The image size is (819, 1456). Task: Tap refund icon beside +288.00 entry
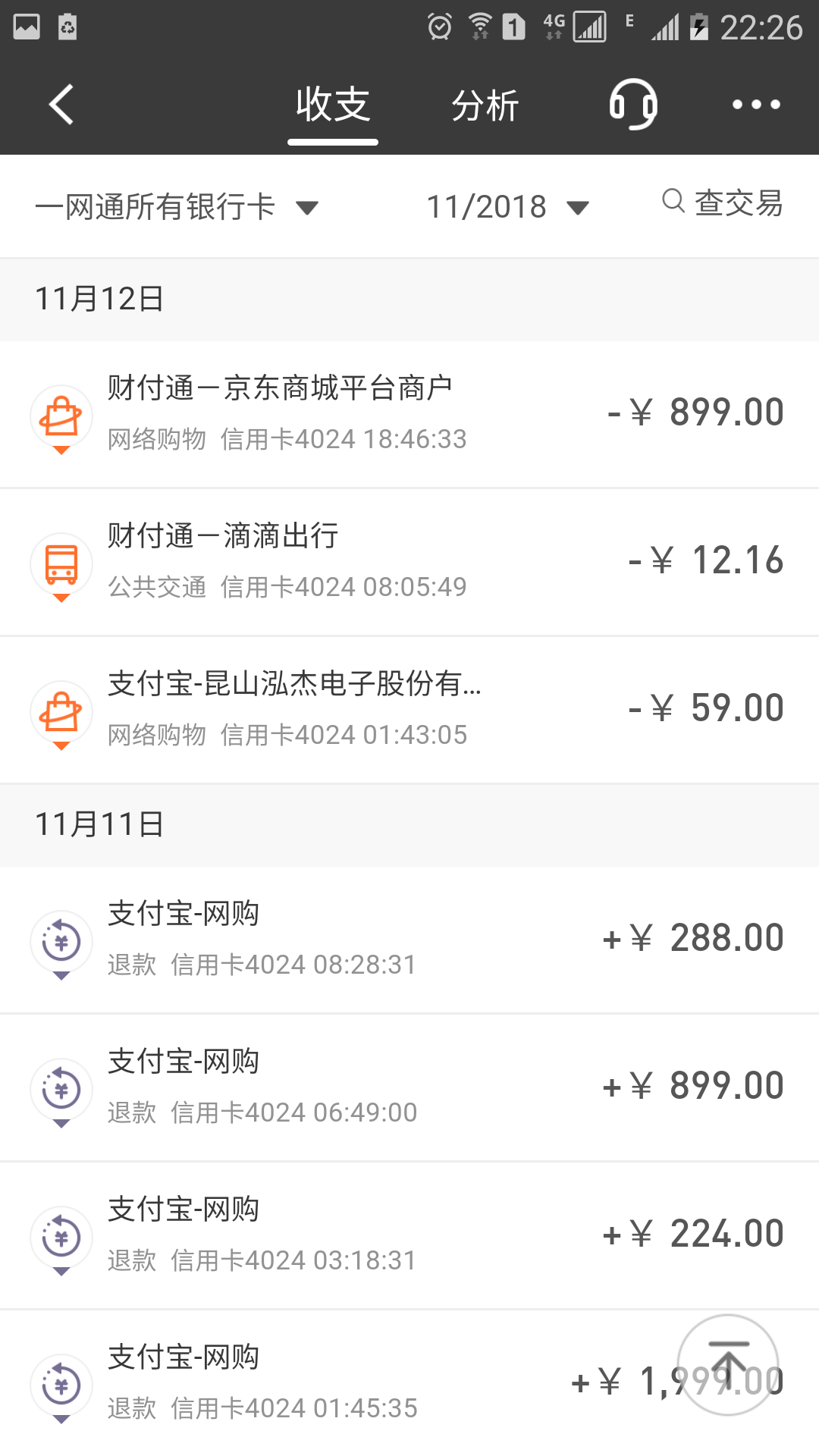[61, 942]
